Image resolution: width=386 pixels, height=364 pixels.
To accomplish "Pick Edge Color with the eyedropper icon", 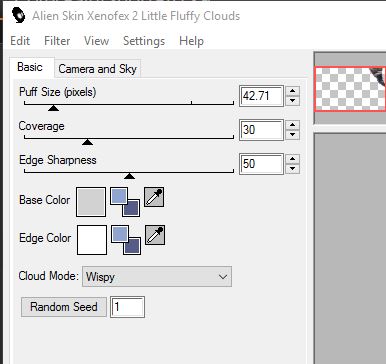I will [x=155, y=235].
